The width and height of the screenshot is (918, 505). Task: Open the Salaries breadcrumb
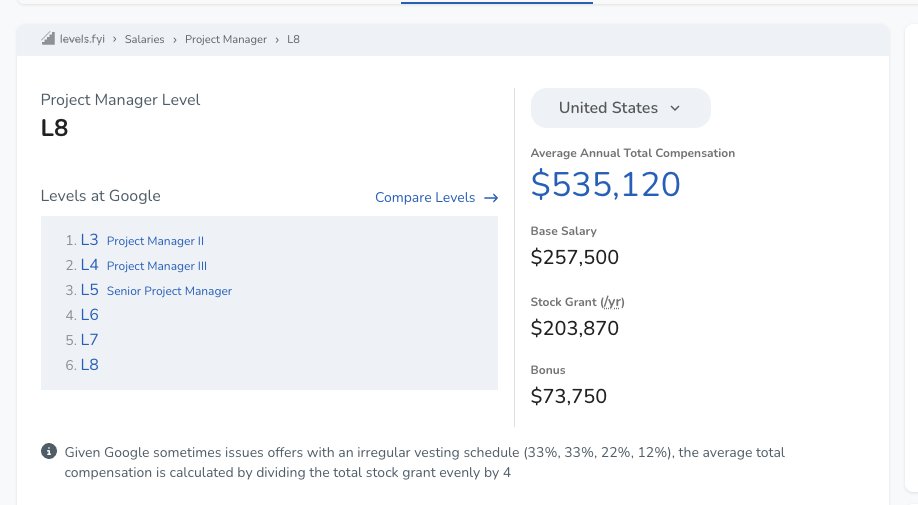144,40
